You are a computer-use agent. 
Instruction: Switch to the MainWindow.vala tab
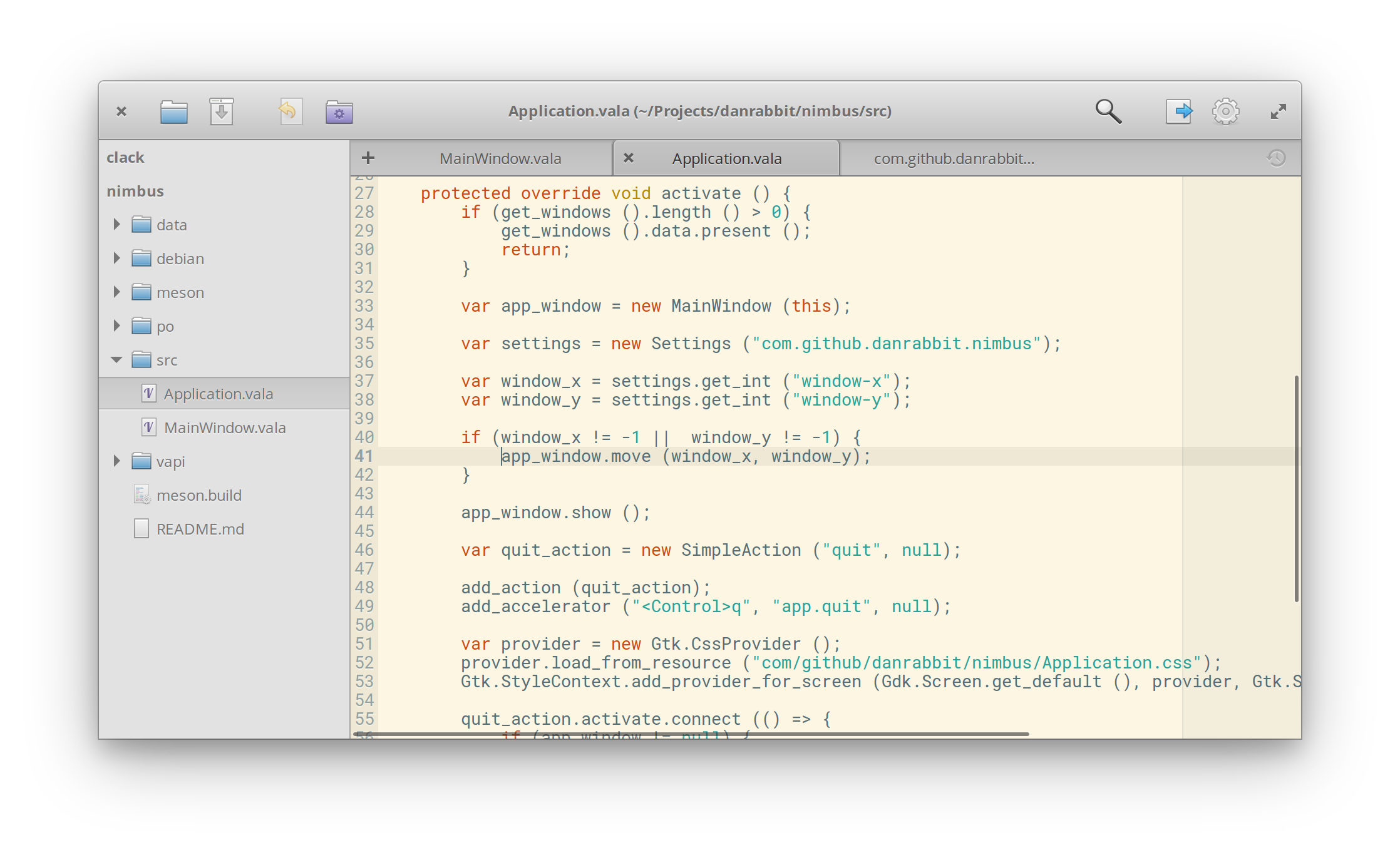(500, 158)
